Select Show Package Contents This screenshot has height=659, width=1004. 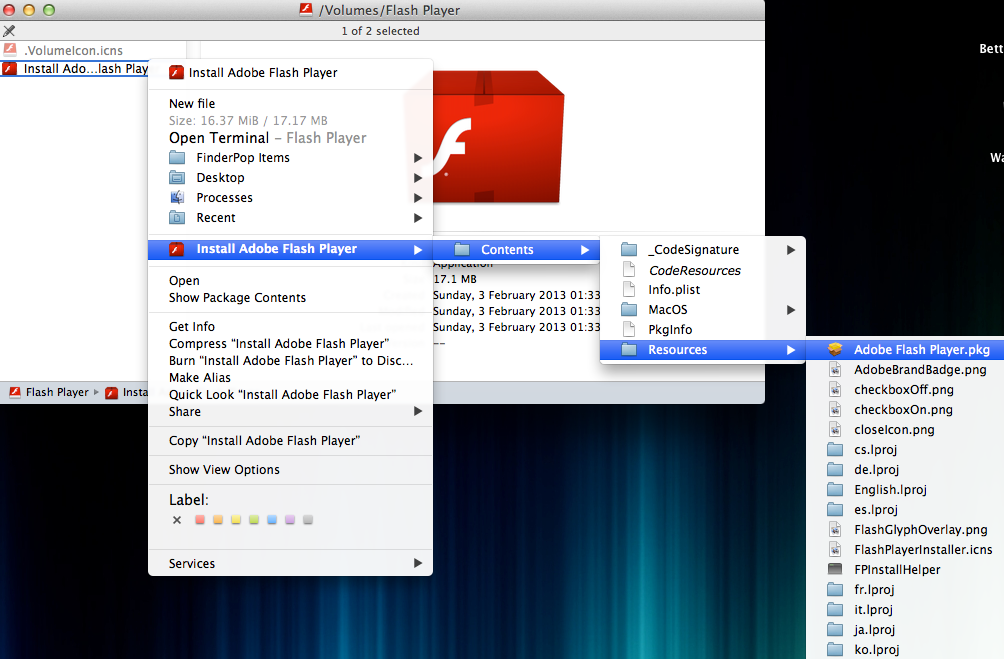click(x=238, y=297)
